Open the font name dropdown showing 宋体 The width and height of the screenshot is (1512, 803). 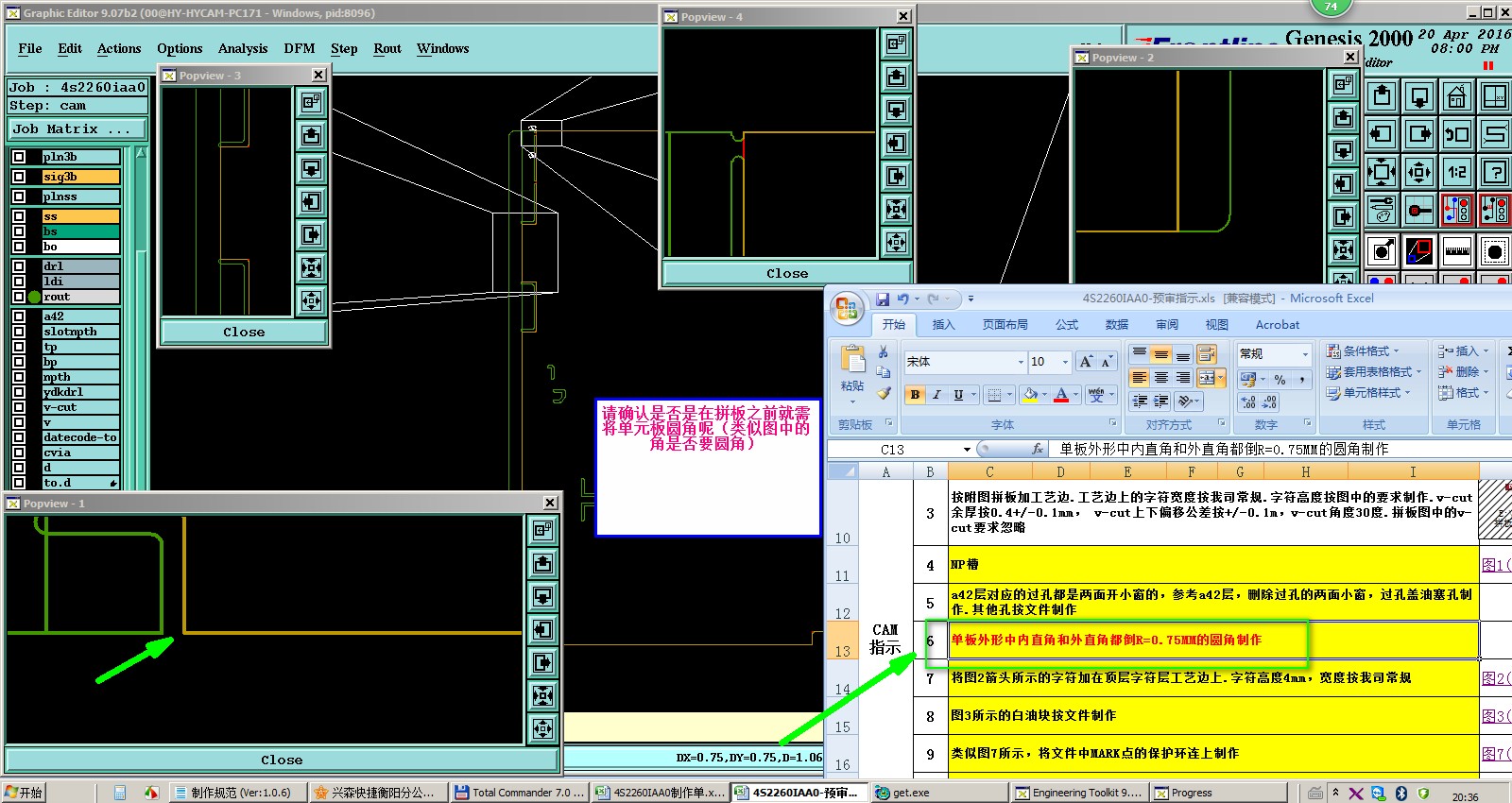point(1020,362)
